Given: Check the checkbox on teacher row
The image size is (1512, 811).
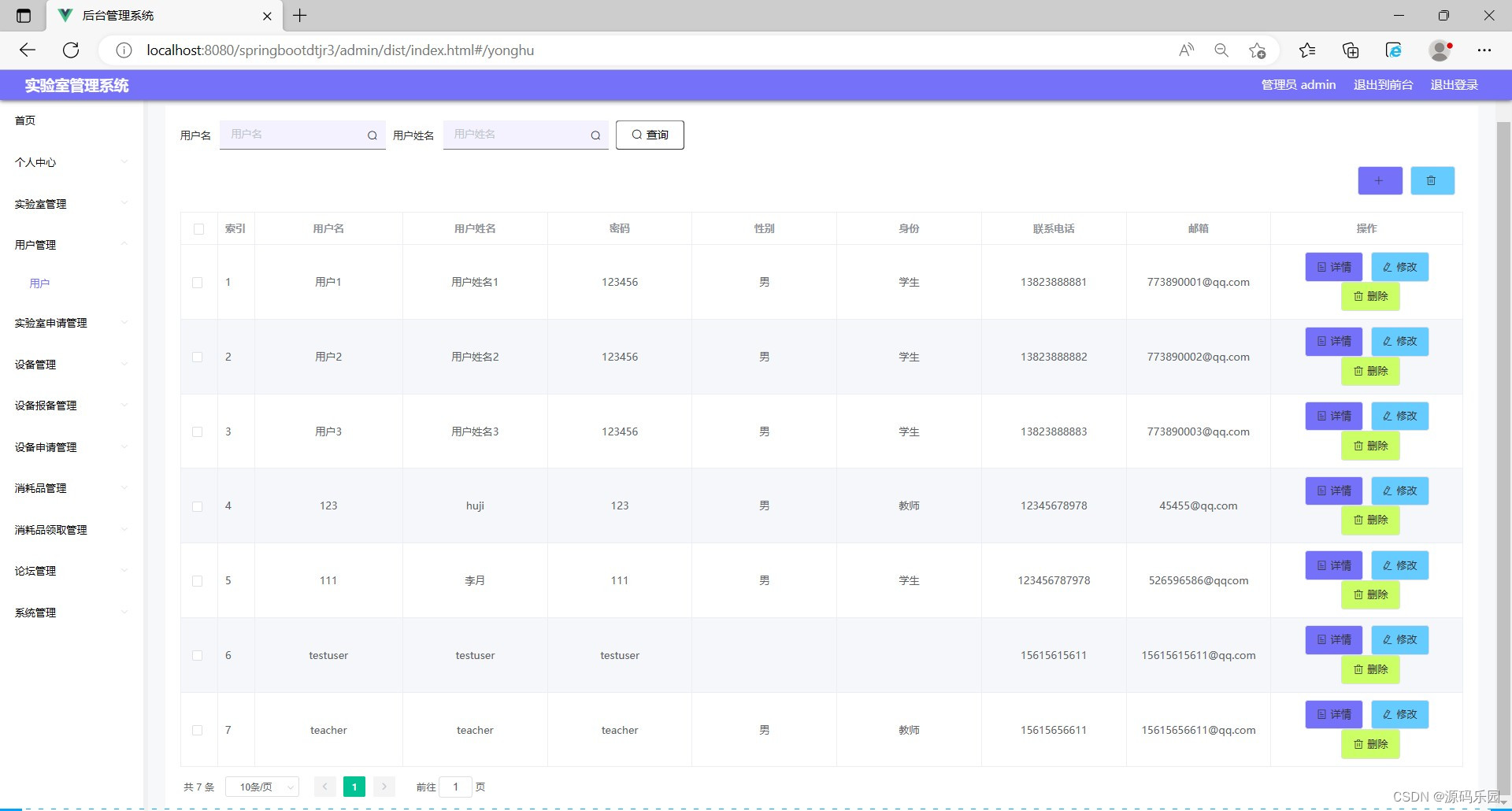Looking at the screenshot, I should point(198,730).
